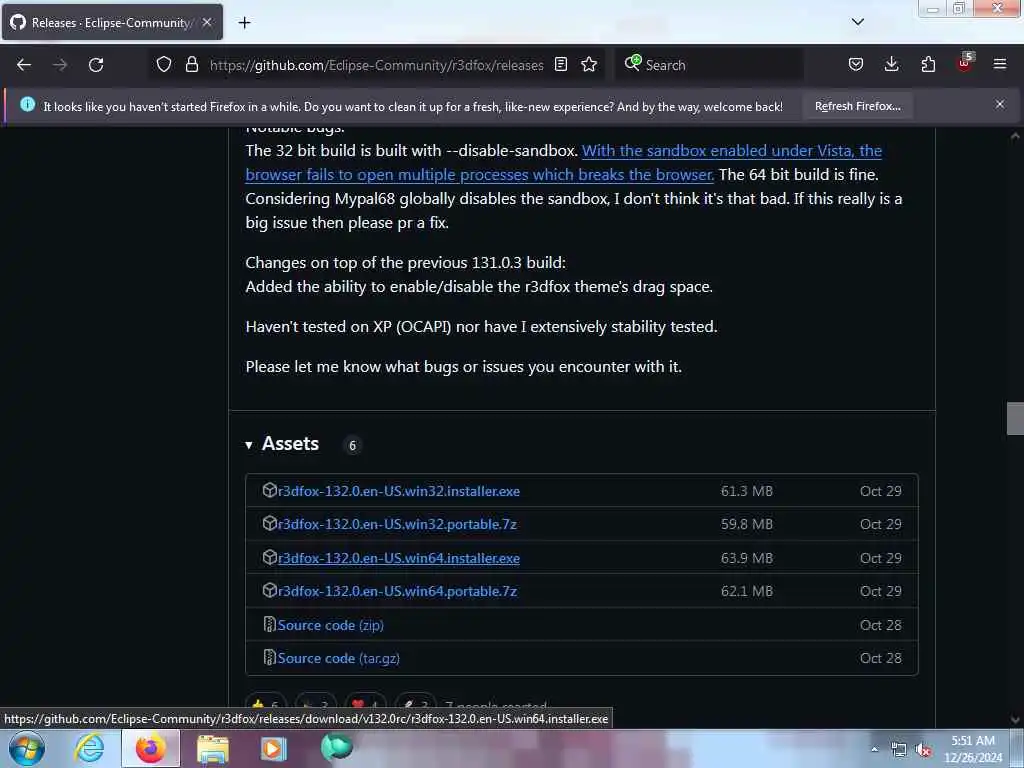Select the Releases · Eclipse-Community tab
This screenshot has height=768, width=1024.
[112, 22]
